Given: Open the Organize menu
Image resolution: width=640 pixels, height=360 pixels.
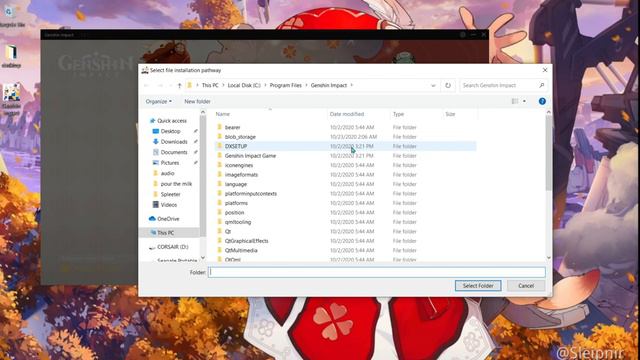Looking at the screenshot, I should [x=159, y=101].
